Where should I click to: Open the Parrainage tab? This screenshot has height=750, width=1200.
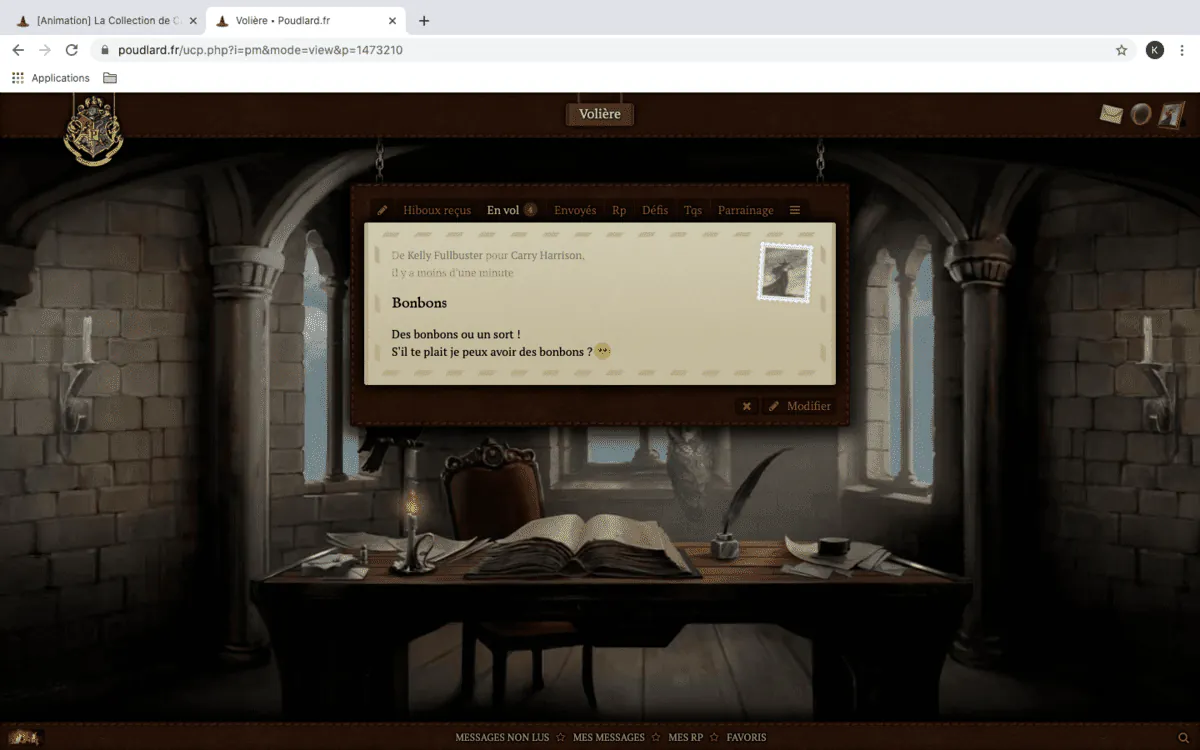coord(746,210)
